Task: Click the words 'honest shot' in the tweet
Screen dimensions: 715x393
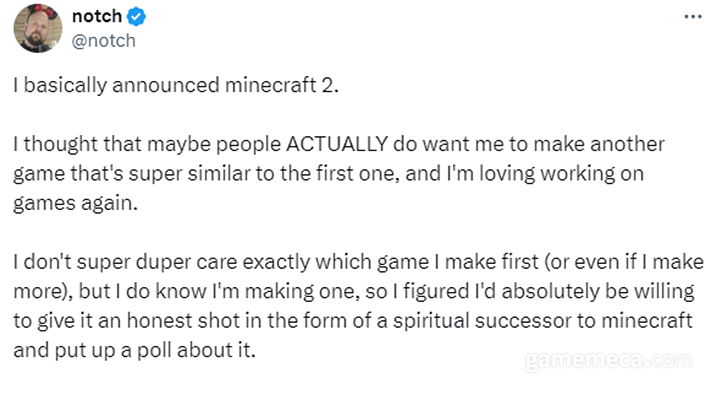Action: 183,321
